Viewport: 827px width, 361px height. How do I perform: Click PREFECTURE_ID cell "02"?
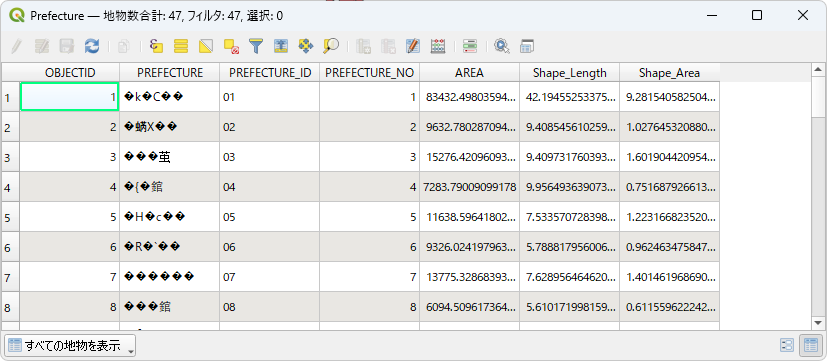(x=270, y=127)
